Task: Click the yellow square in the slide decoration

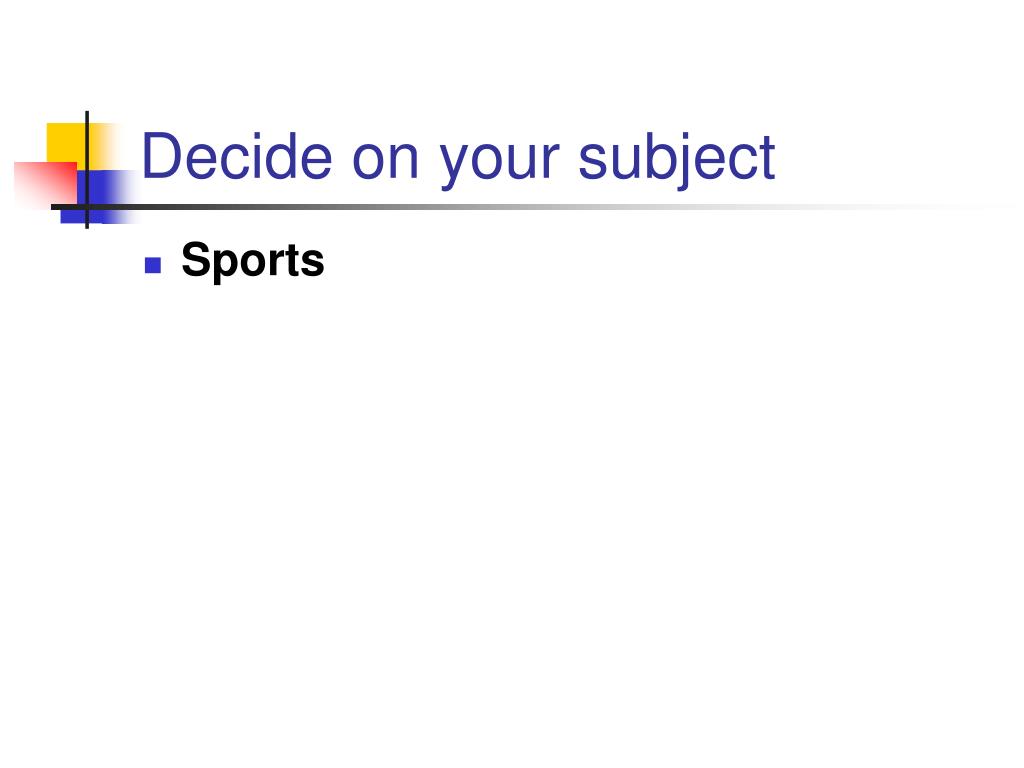Action: [69, 144]
